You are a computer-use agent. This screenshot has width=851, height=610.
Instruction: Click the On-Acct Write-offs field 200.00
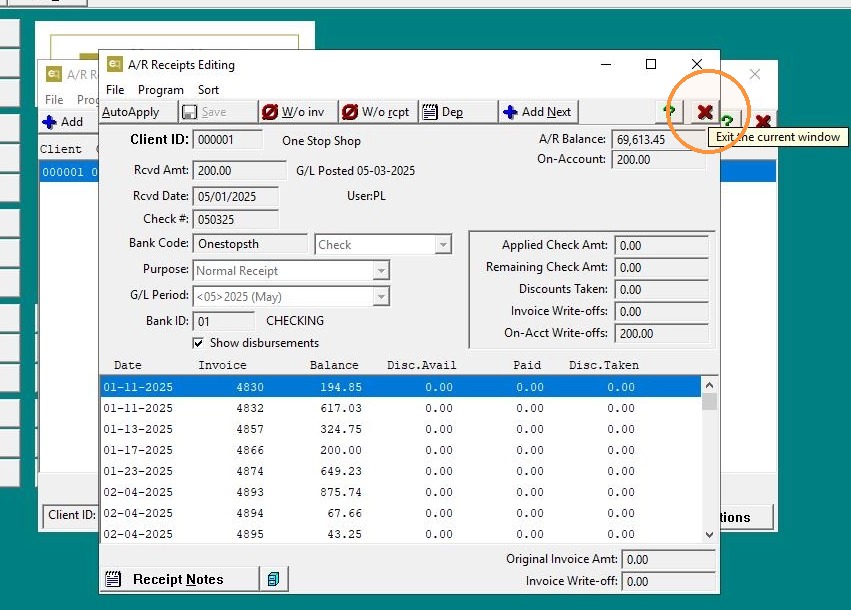click(x=662, y=333)
